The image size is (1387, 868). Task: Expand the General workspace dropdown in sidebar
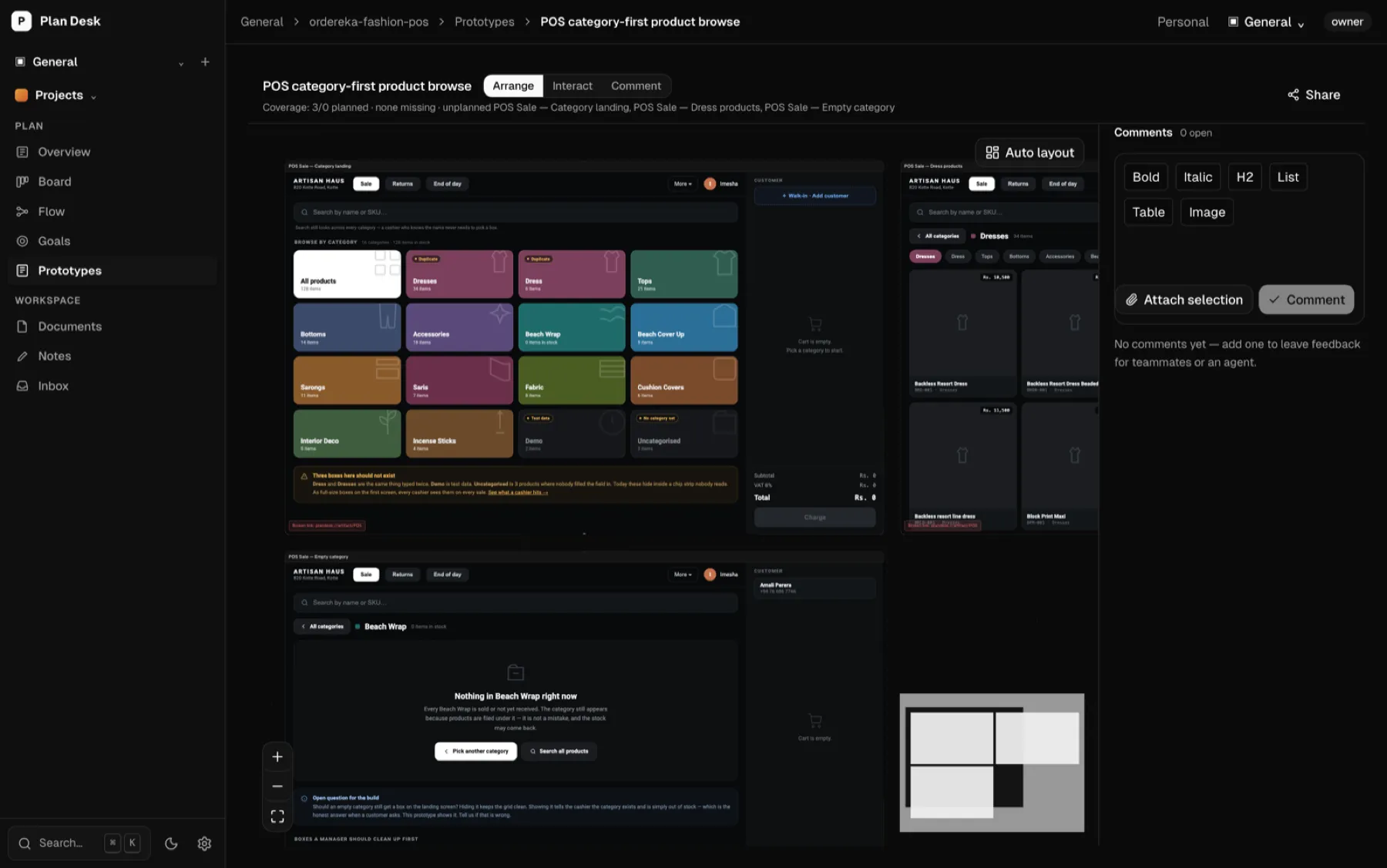(180, 63)
